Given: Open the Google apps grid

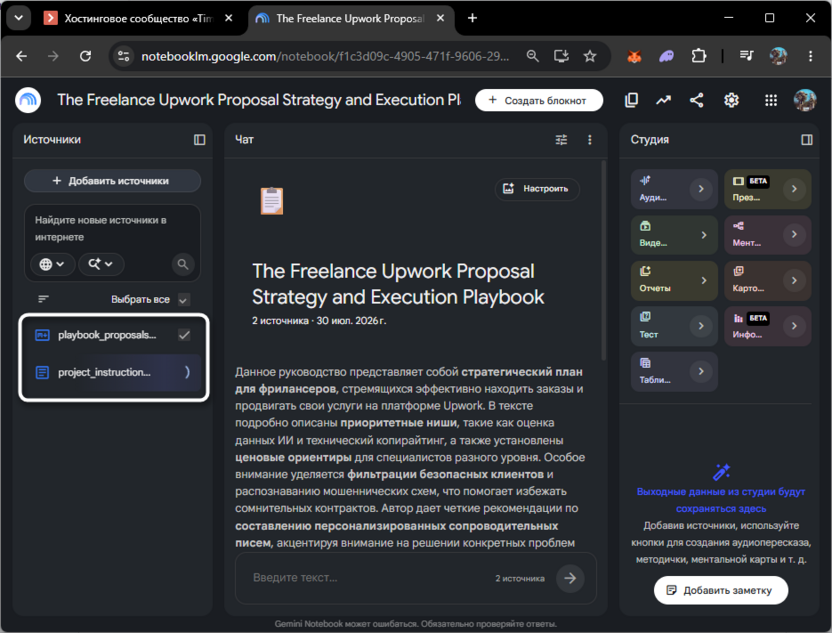Looking at the screenshot, I should [771, 100].
